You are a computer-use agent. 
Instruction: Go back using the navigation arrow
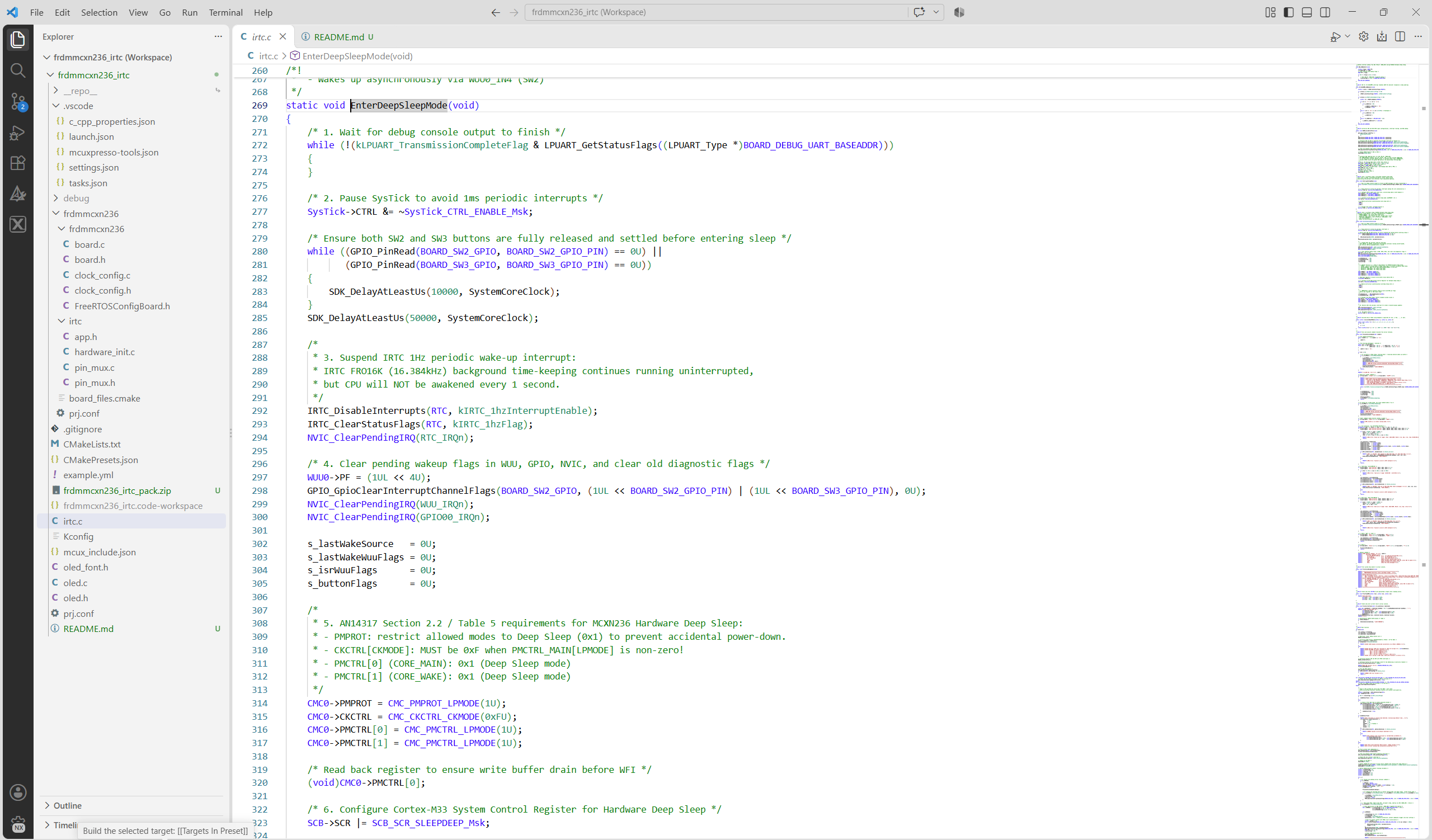tap(496, 12)
